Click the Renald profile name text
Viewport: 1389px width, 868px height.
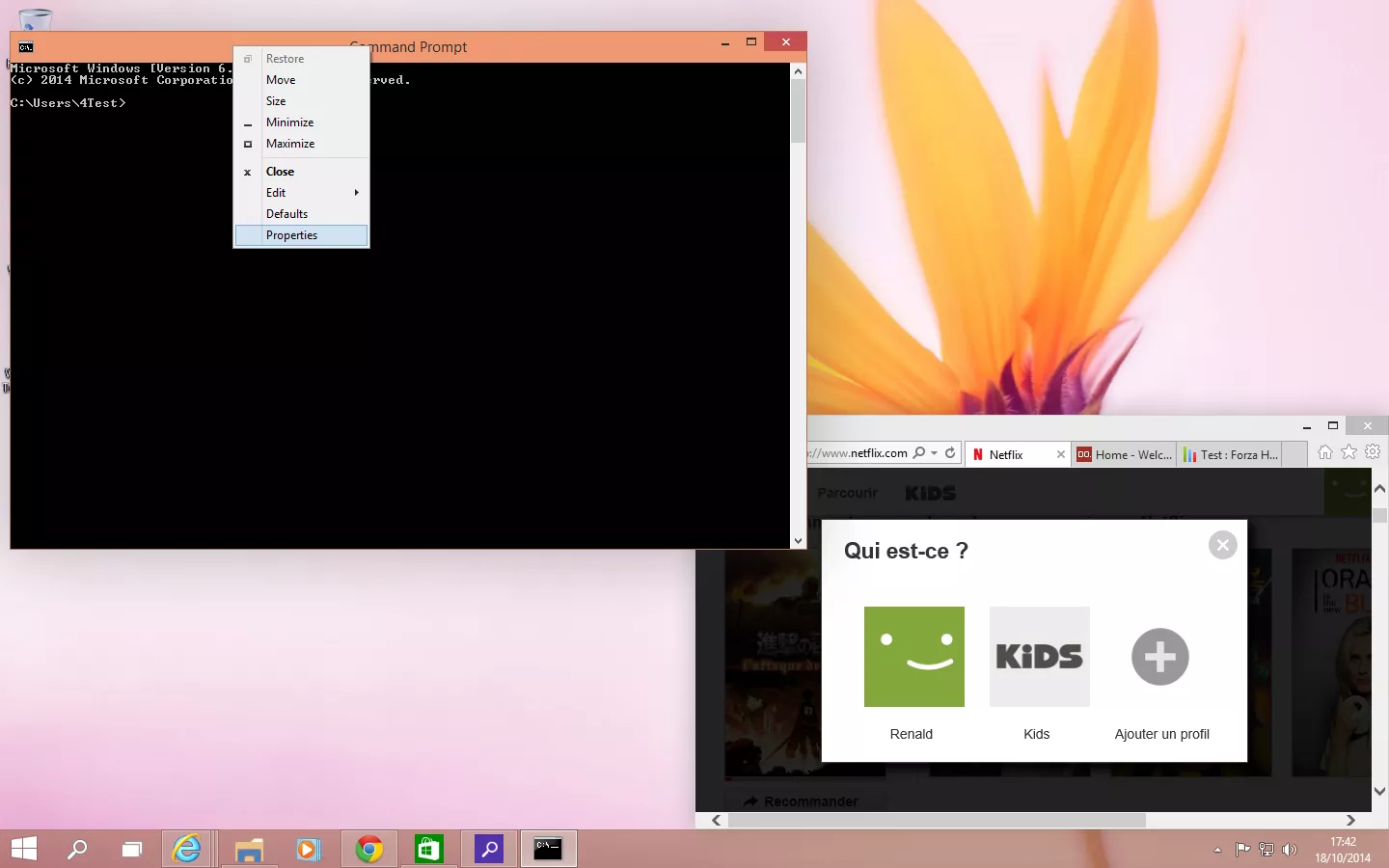911,734
